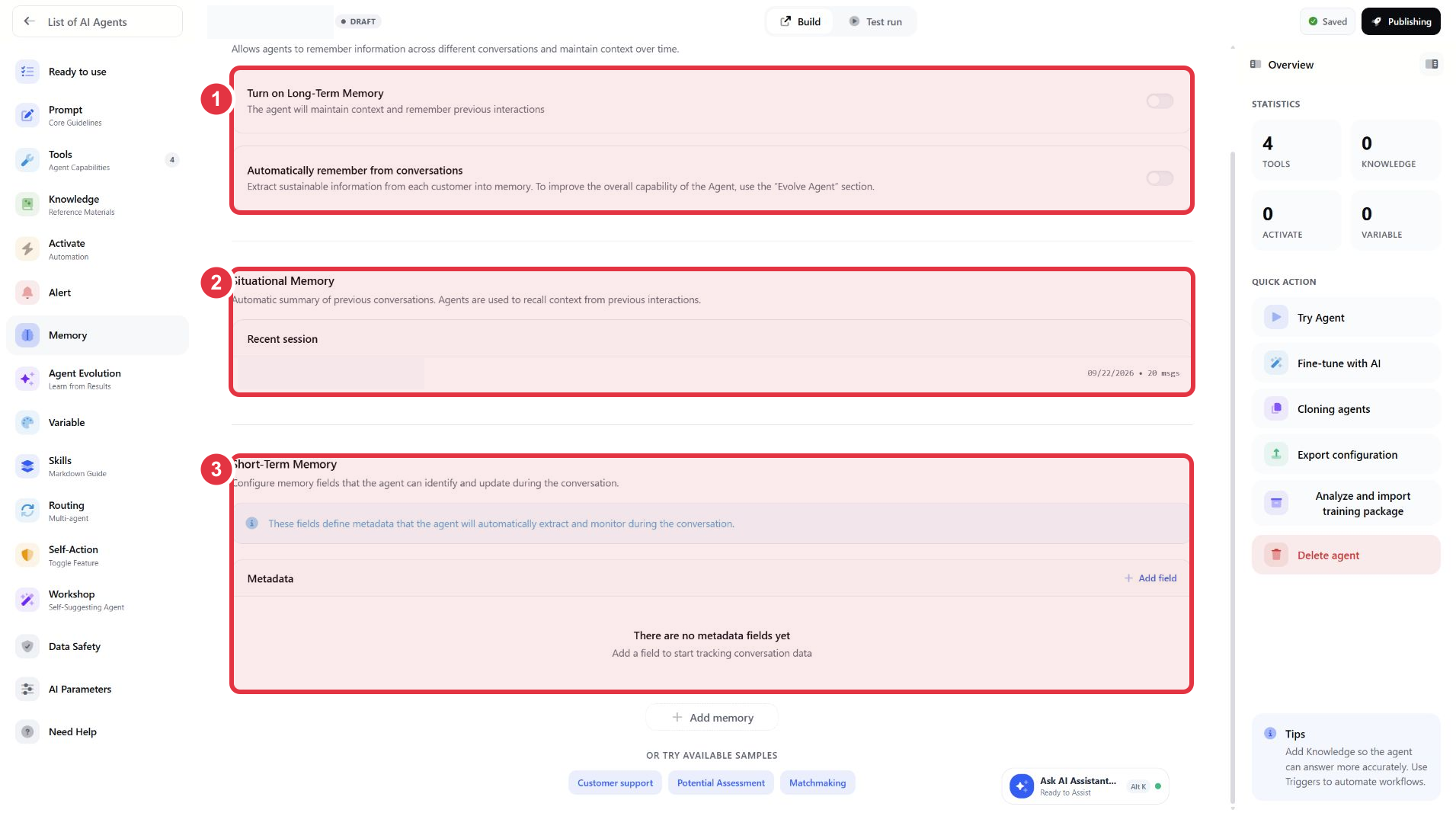1456x813 pixels.
Task: Open the Prompt core guidelines section
Action: pos(98,116)
